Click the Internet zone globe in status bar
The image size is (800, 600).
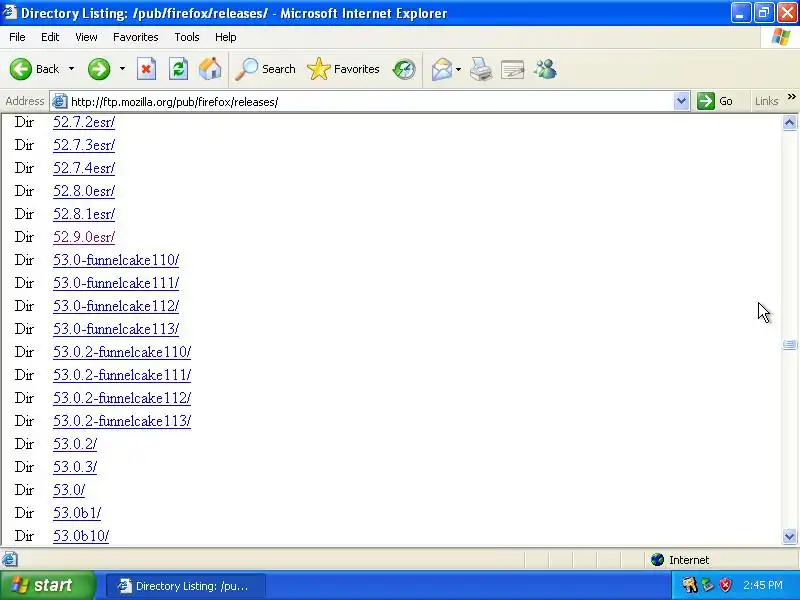[x=657, y=560]
